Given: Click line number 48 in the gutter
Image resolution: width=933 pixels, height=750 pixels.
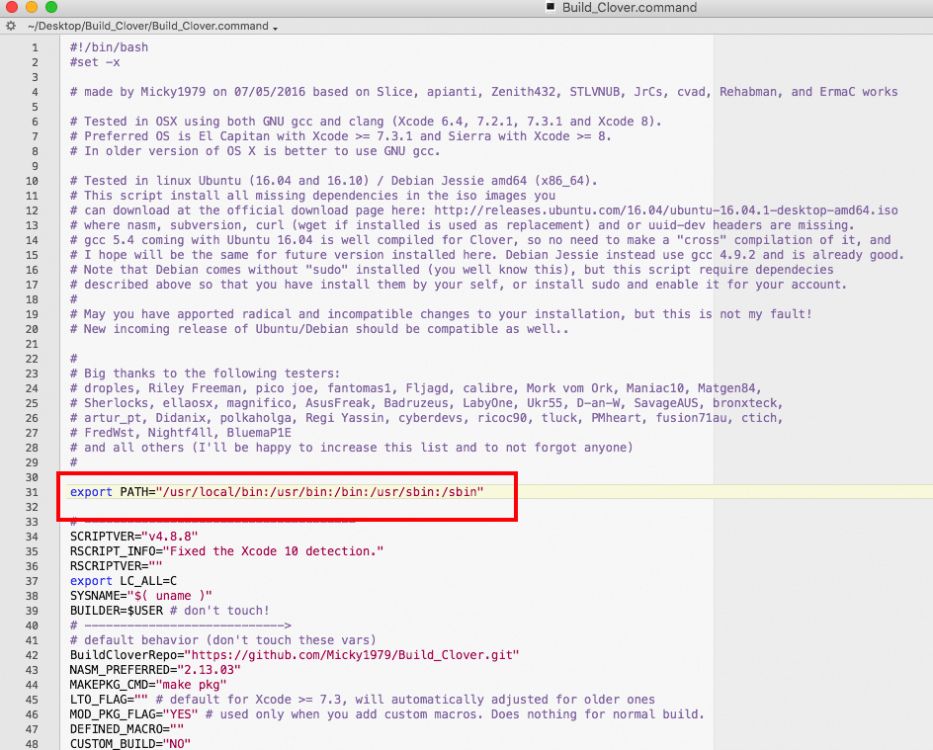Looking at the screenshot, I should point(32,744).
